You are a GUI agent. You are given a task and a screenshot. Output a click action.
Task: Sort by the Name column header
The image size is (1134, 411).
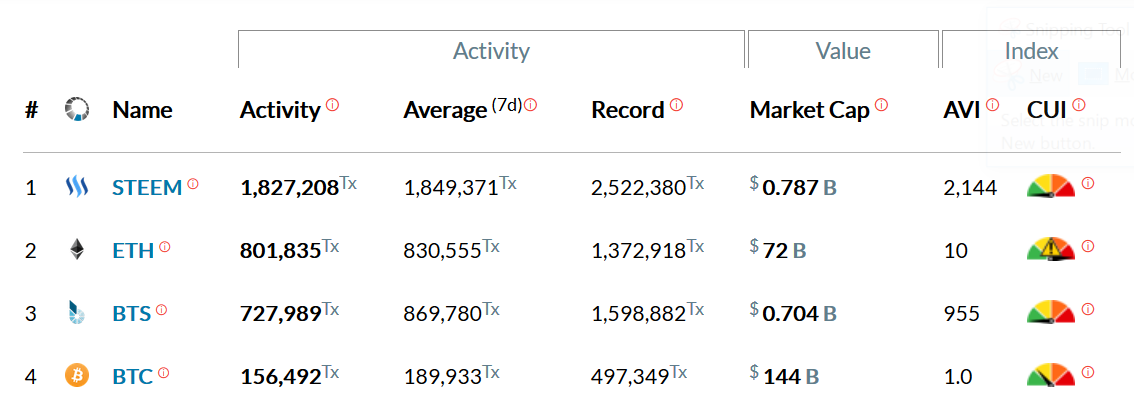142,110
